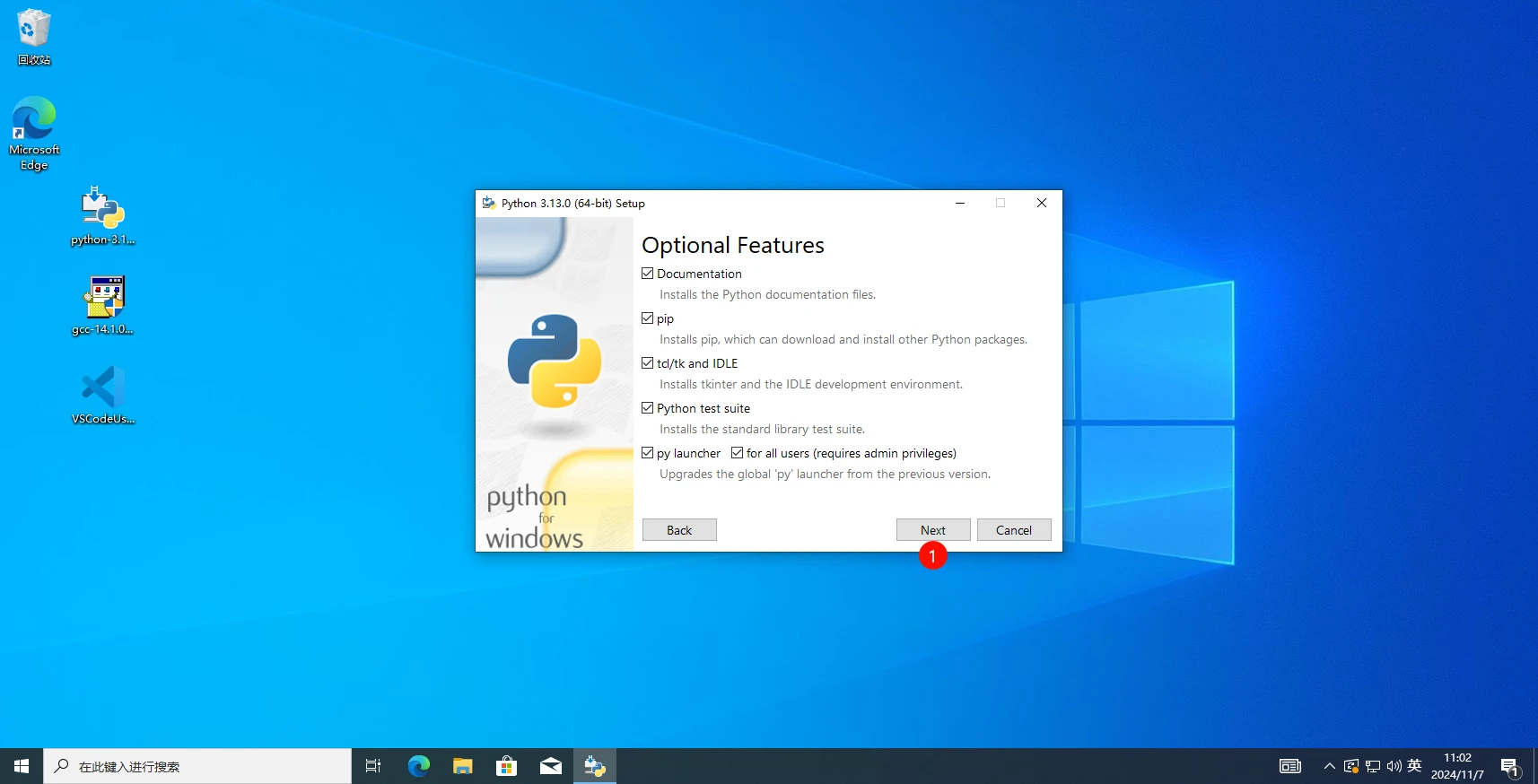Toggle the pip checkbox

pyautogui.click(x=648, y=318)
